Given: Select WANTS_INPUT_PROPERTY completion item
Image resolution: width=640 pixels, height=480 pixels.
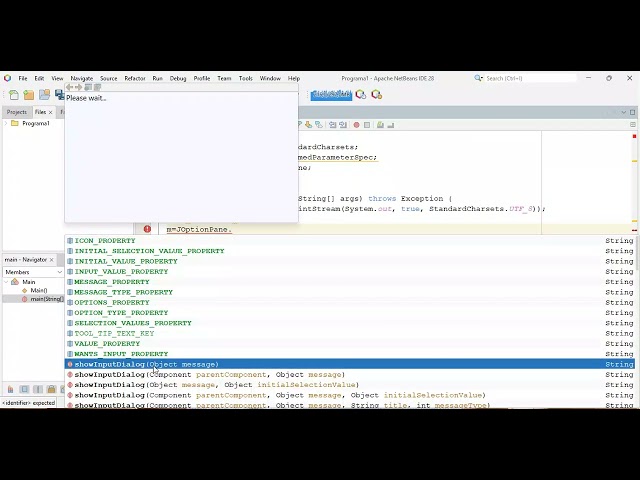Looking at the screenshot, I should 350,354.
